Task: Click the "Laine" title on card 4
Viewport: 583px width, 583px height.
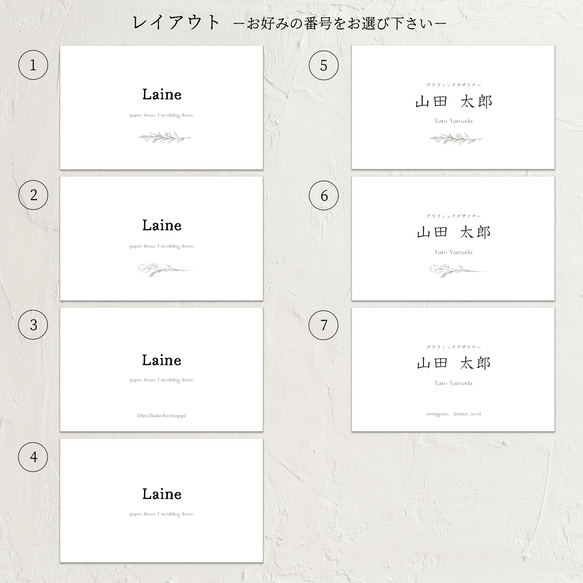Action: tap(162, 494)
